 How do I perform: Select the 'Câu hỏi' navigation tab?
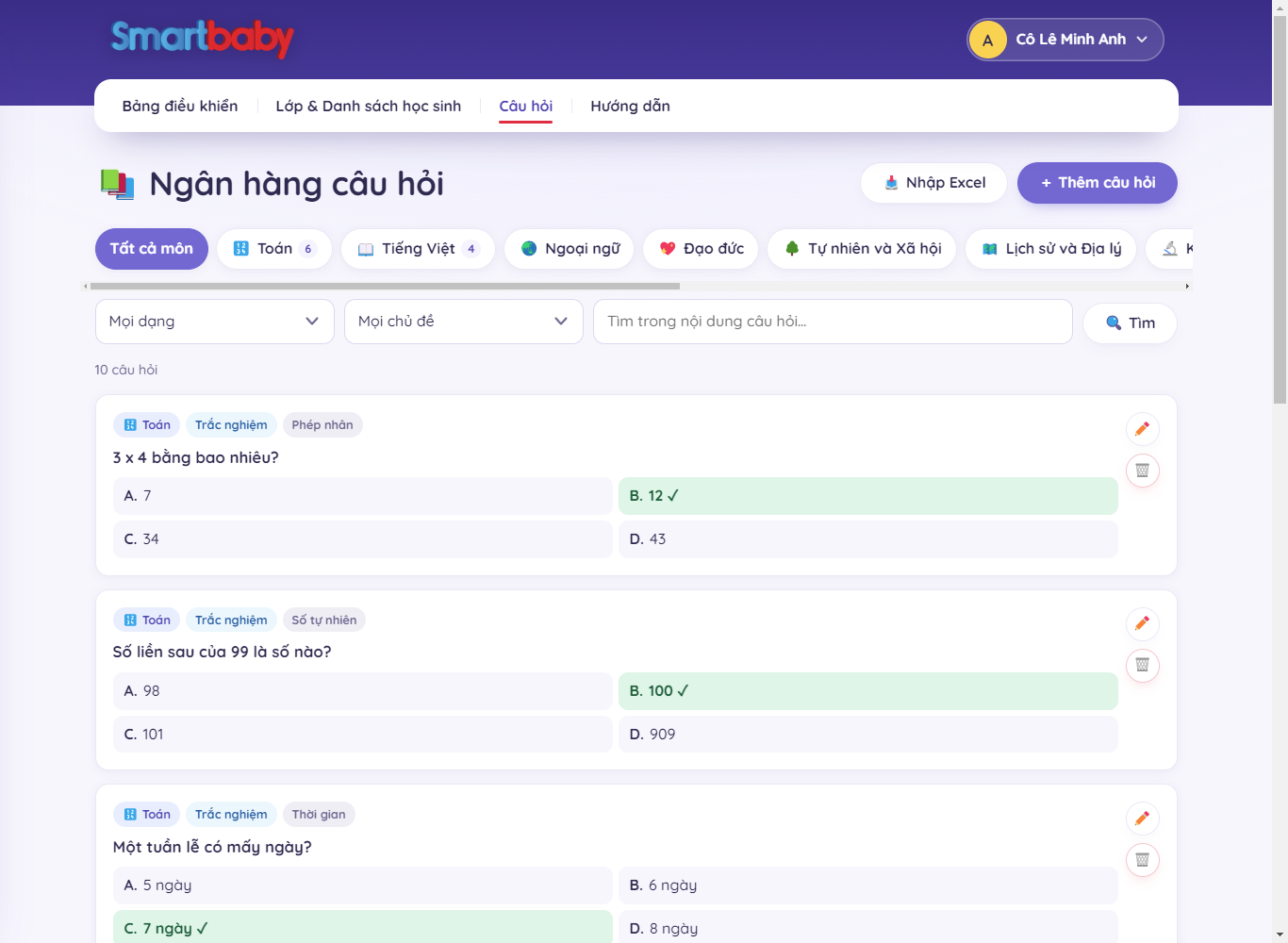point(526,106)
